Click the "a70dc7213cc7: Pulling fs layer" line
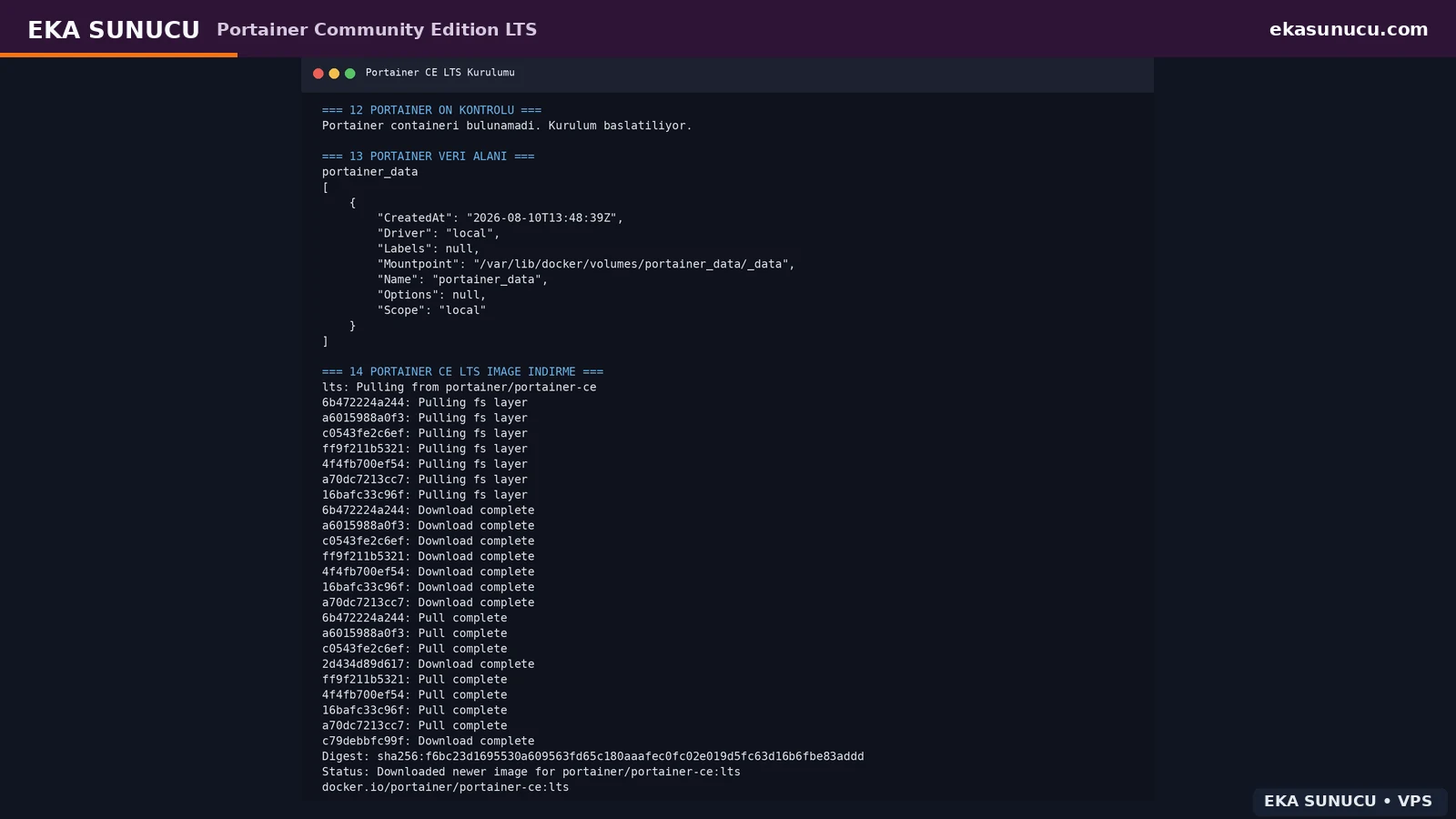The image size is (1456, 819). [x=425, y=480]
